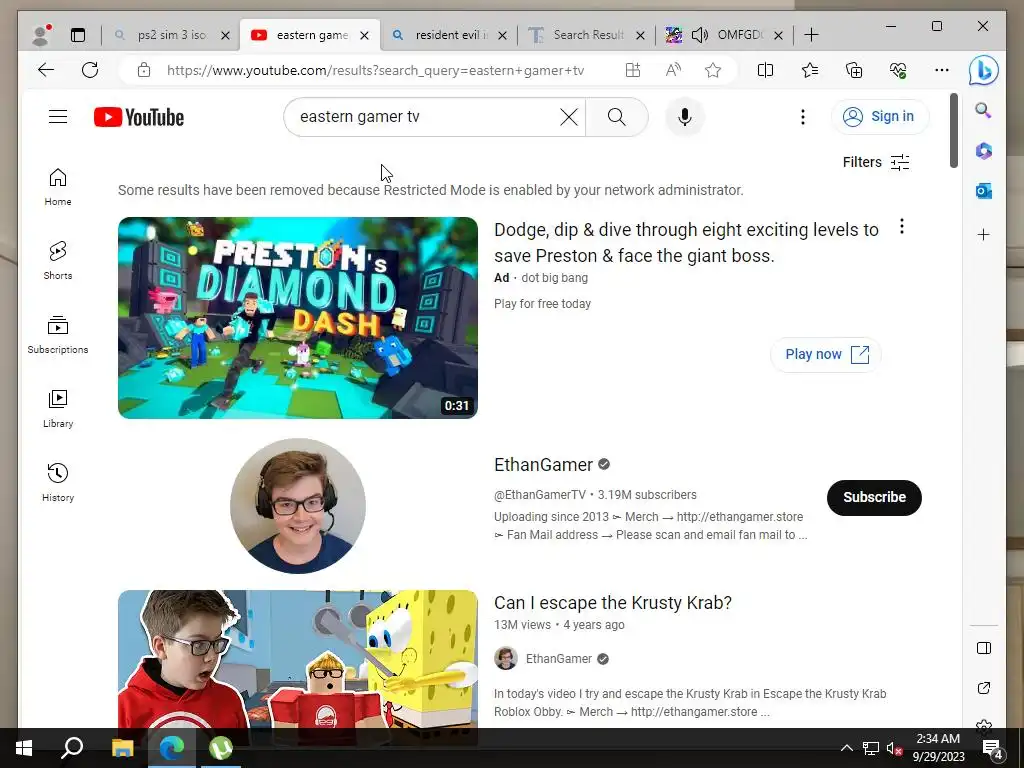Open the Windows notification center
The height and width of the screenshot is (768, 1024).
point(992,748)
